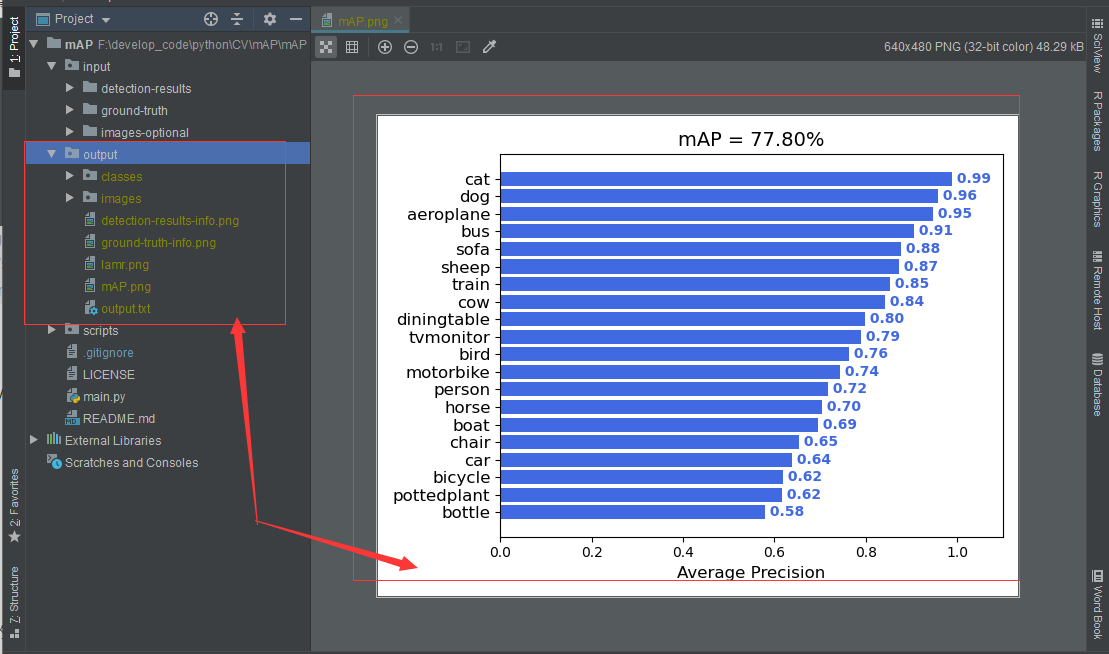The width and height of the screenshot is (1109, 654).
Task: Open the Word Book side tab
Action: point(1098,605)
